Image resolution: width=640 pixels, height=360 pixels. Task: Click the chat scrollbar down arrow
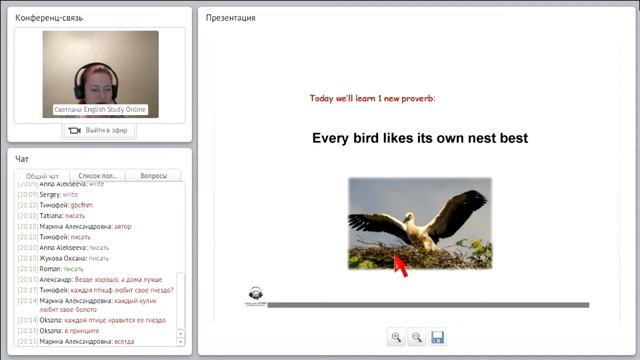(x=180, y=342)
